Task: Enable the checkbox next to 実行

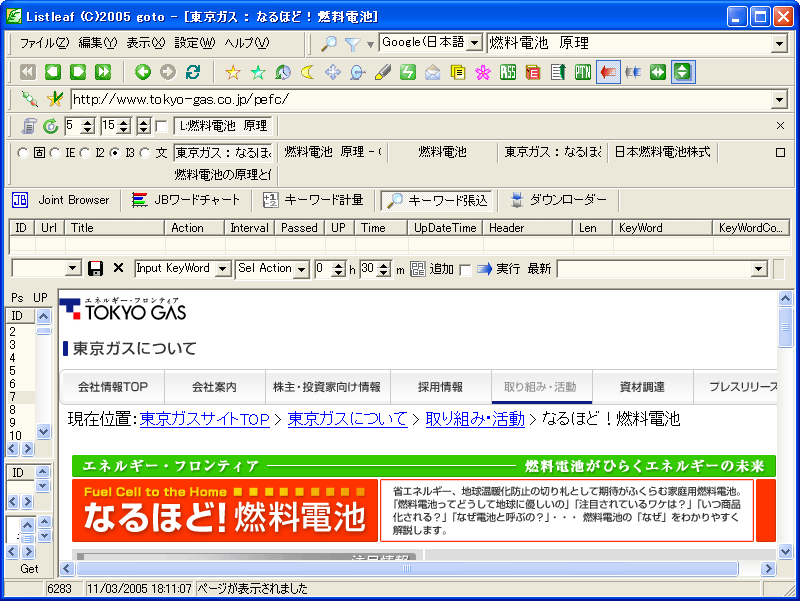Action: [x=468, y=268]
